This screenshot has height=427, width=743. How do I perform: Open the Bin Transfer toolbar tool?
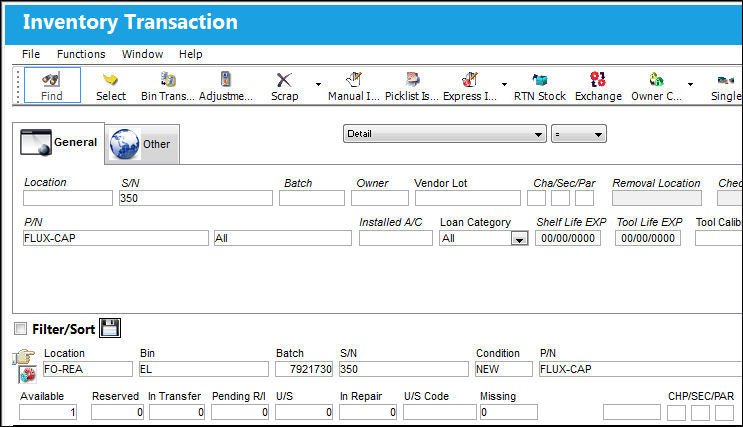(x=168, y=86)
